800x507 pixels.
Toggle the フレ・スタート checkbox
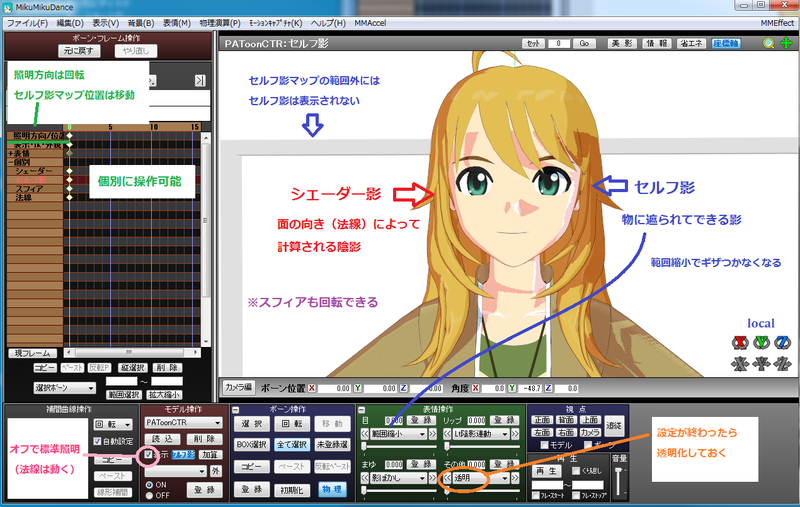point(536,496)
